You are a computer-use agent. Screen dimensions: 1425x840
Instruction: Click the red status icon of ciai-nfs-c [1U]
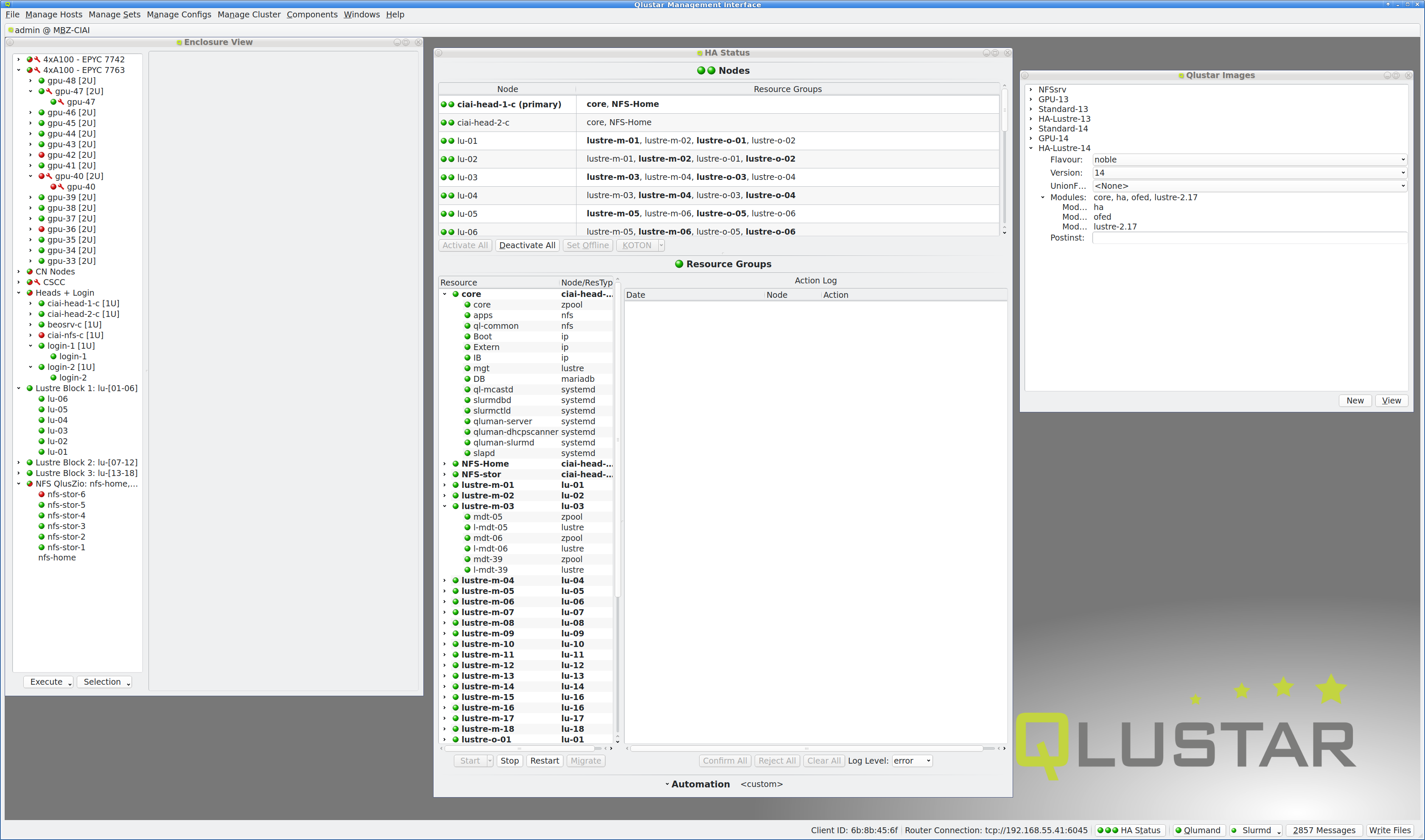point(41,335)
